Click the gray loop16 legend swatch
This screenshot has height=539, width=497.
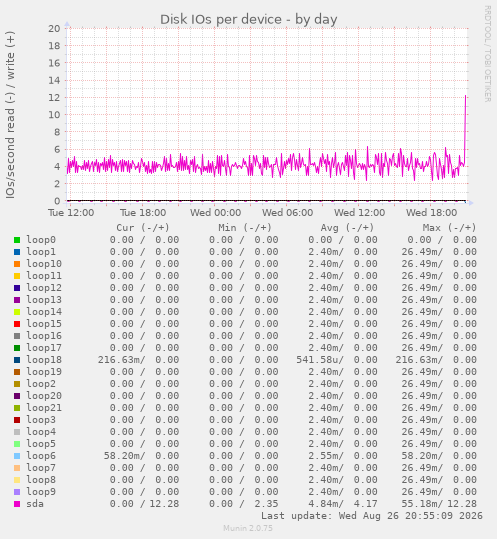click(17, 336)
